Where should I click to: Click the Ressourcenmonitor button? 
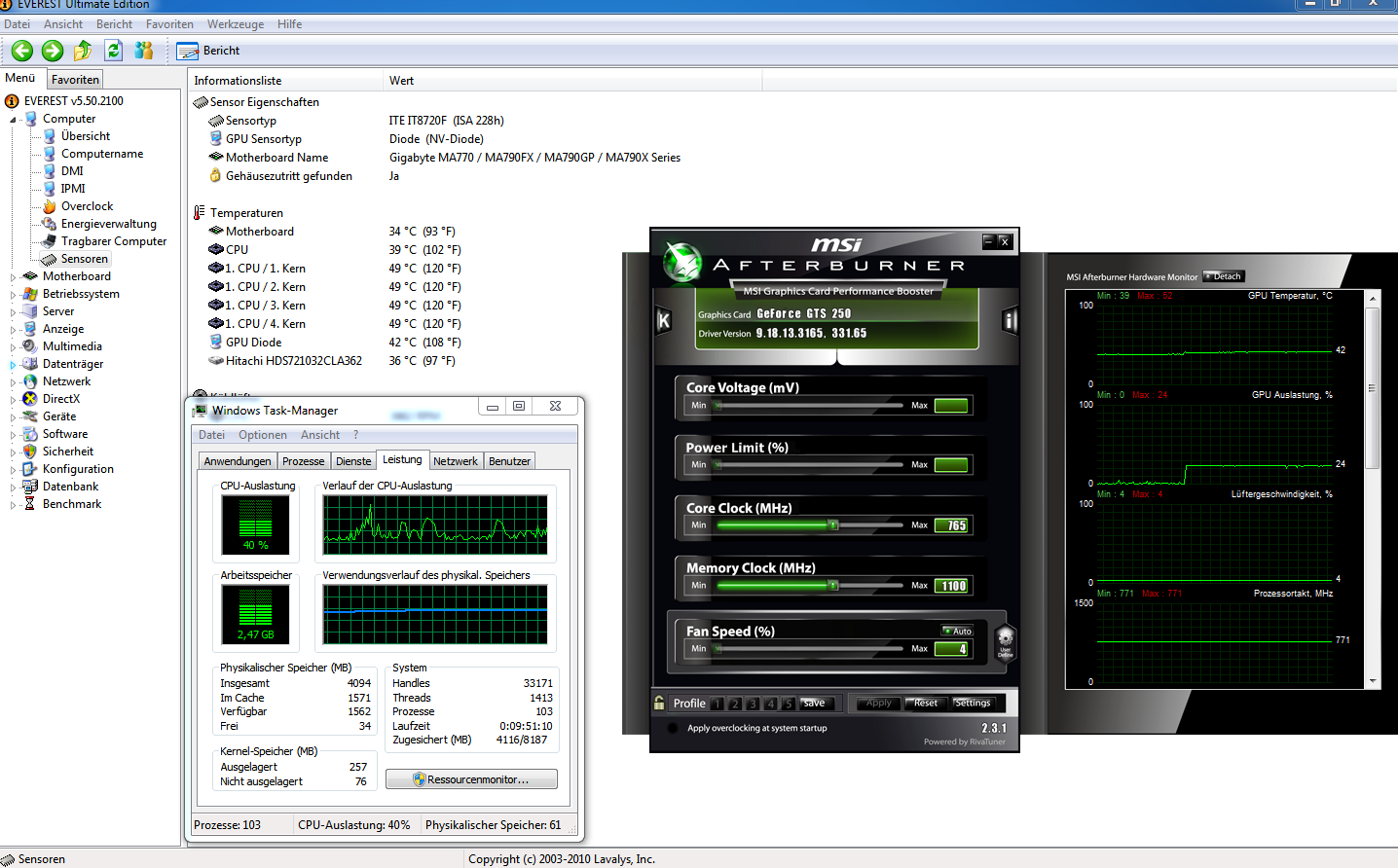[x=471, y=779]
